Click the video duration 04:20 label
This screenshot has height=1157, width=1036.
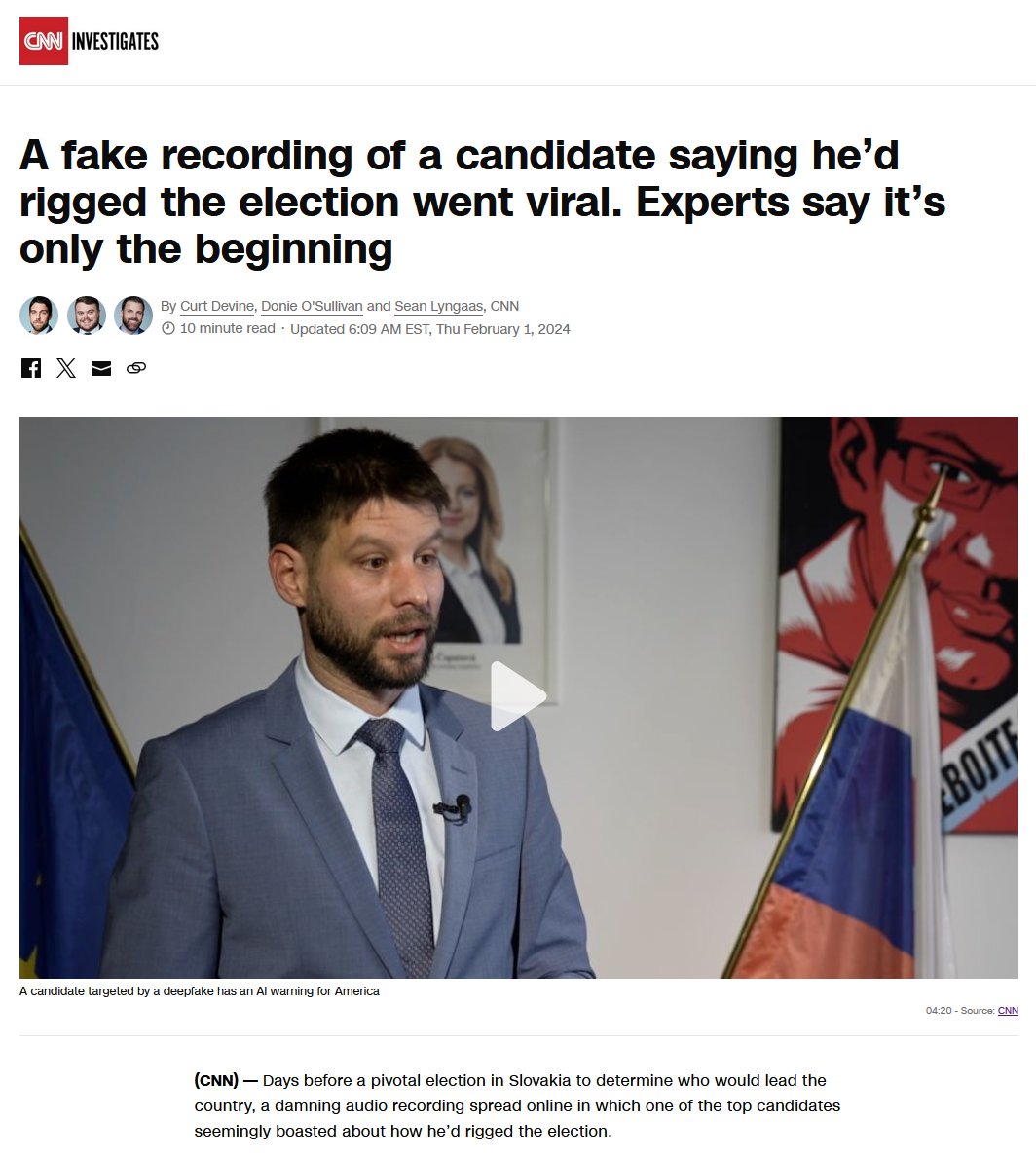coord(939,1010)
